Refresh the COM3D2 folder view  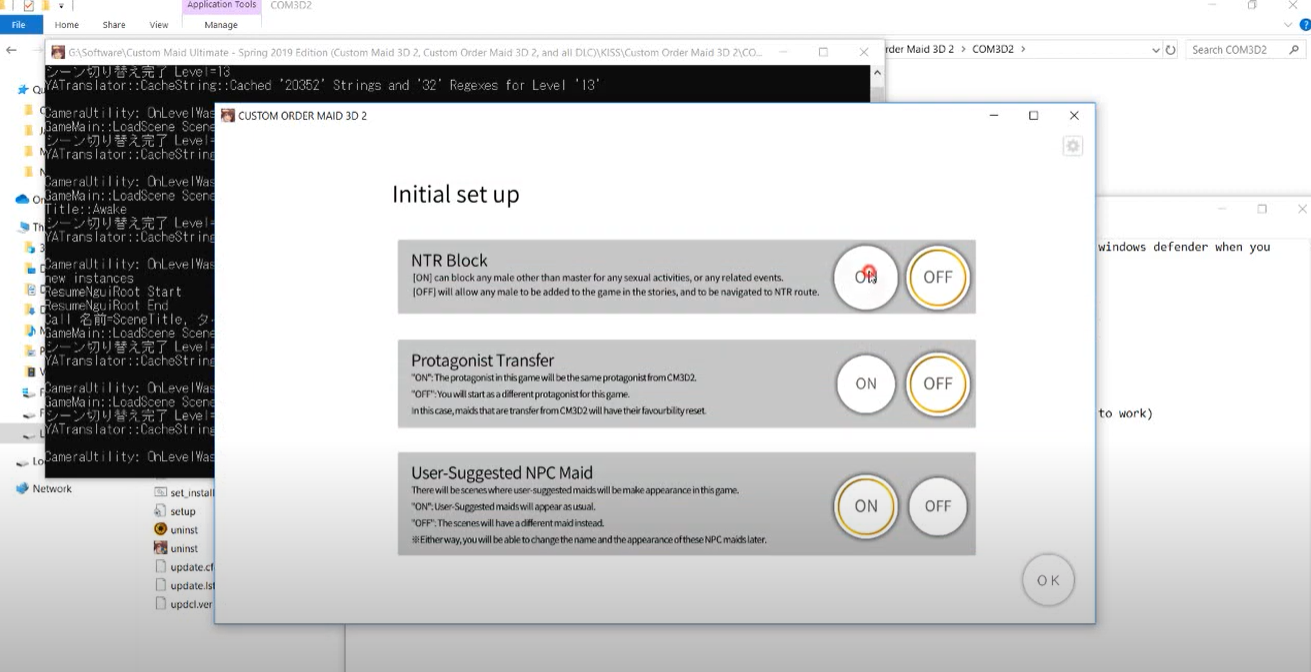pos(1171,49)
